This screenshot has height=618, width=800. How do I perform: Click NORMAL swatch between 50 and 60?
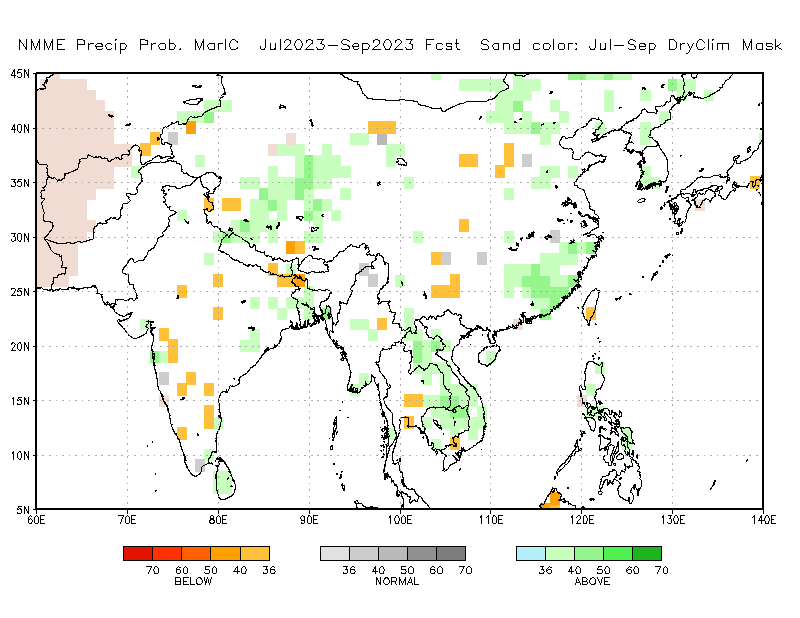click(422, 553)
